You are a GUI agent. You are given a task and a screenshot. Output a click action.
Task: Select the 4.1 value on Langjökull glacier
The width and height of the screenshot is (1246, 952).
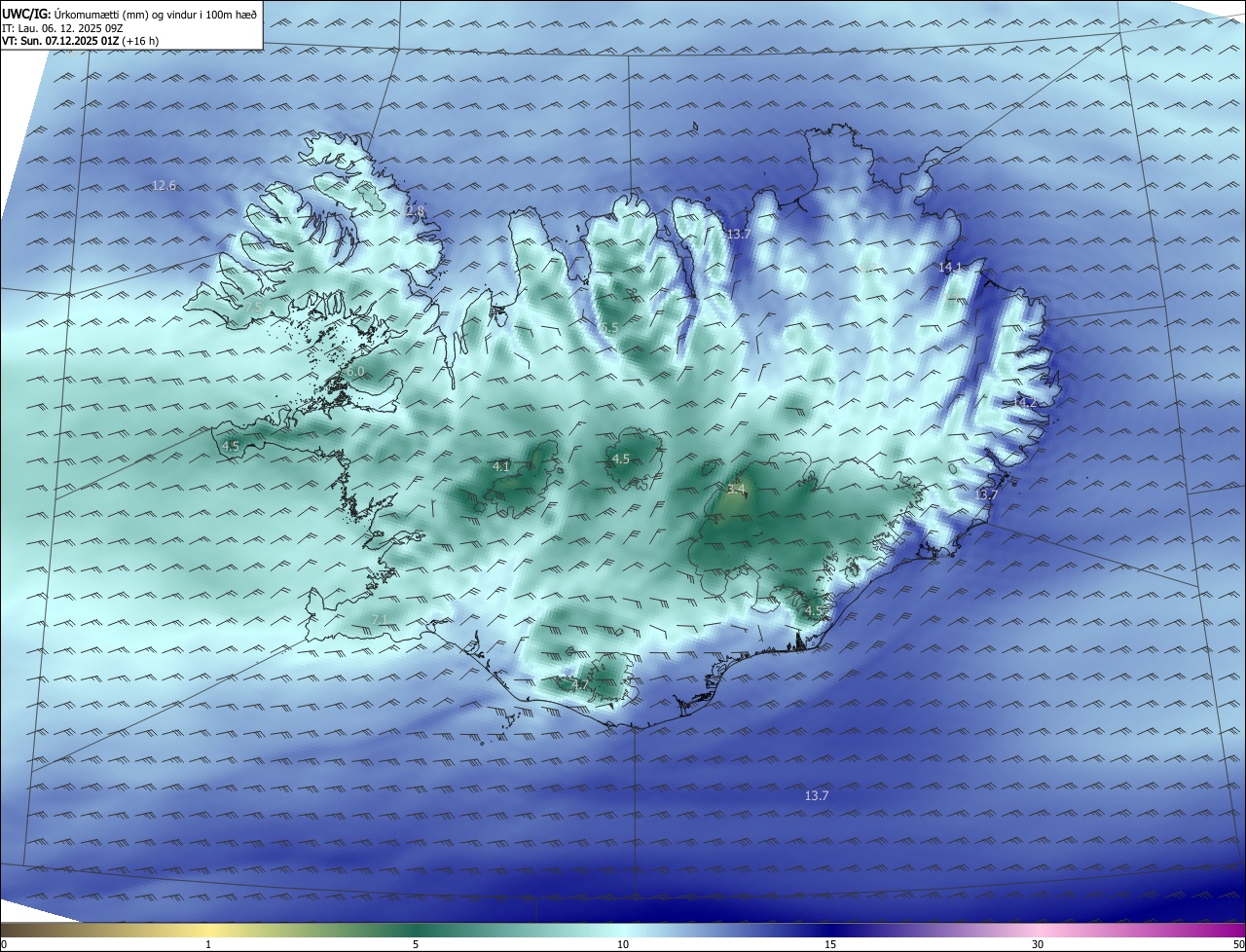[x=501, y=466]
